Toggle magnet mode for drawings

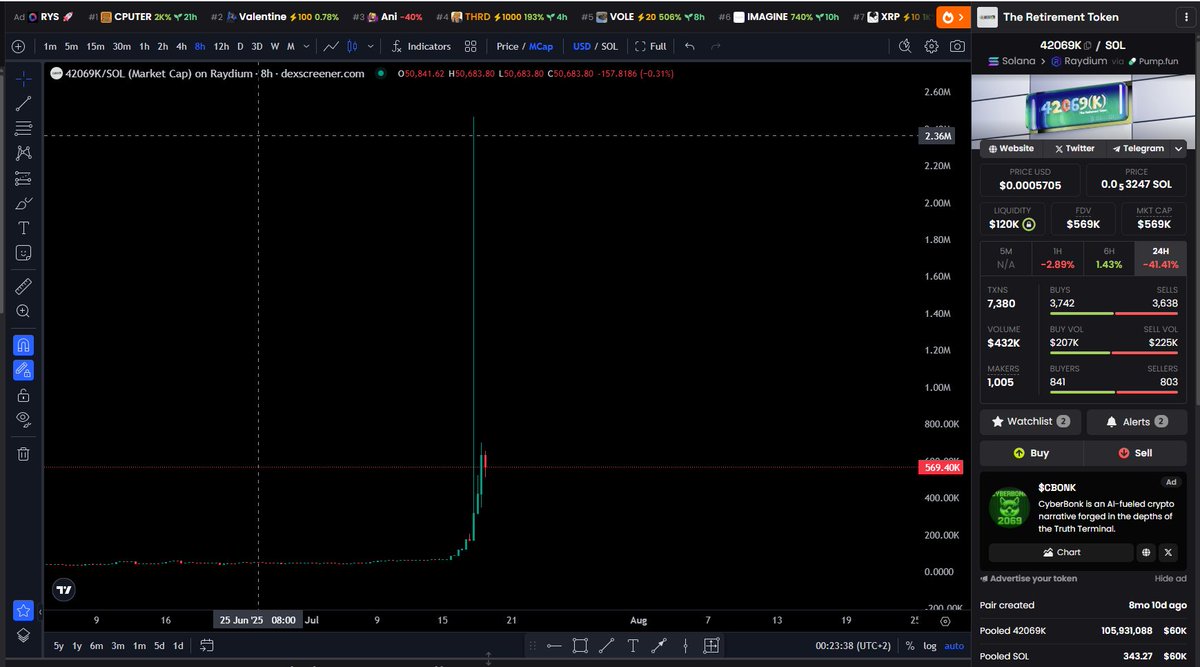tap(24, 345)
